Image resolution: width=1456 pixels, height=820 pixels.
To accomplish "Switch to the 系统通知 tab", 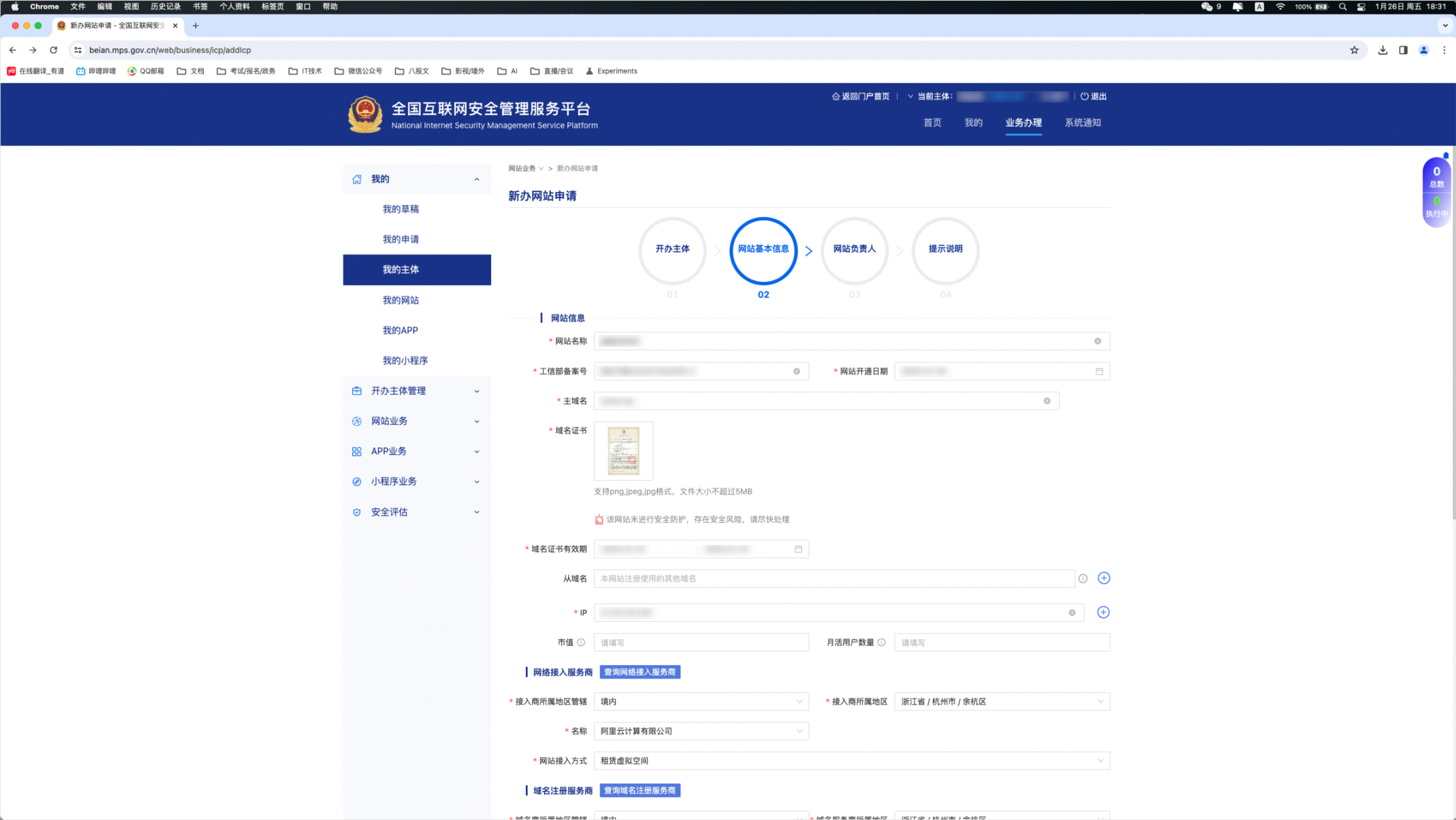I will (x=1082, y=123).
